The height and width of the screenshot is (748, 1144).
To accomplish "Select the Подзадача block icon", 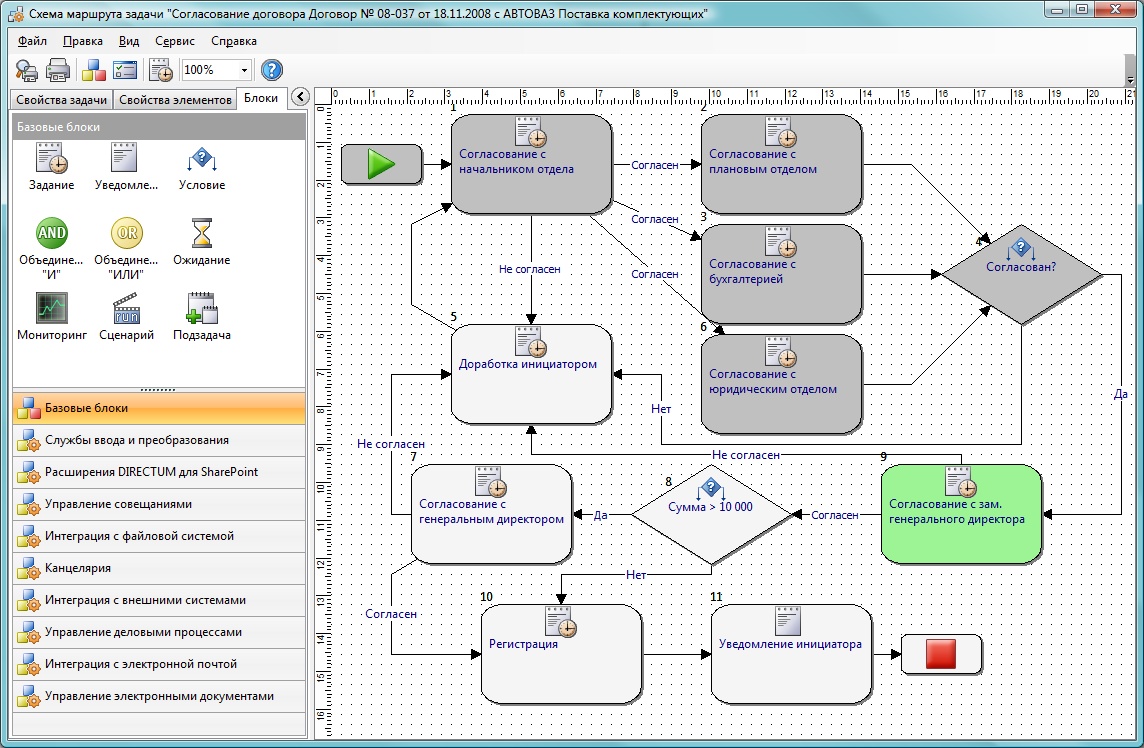I will point(201,308).
